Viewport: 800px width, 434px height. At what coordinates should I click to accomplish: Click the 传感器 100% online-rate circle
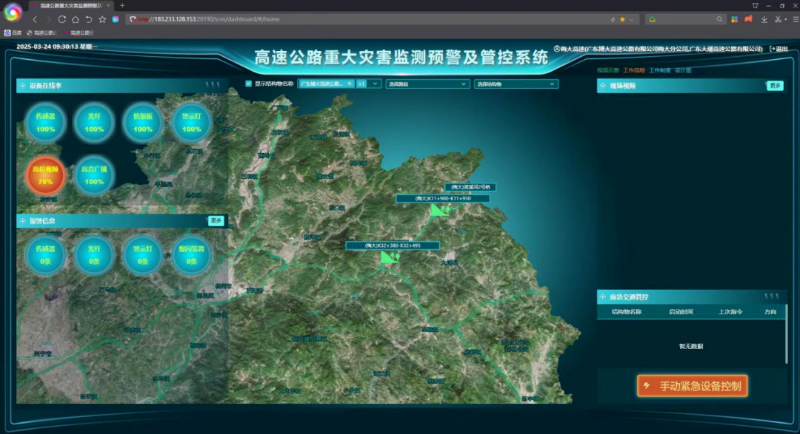click(45, 124)
